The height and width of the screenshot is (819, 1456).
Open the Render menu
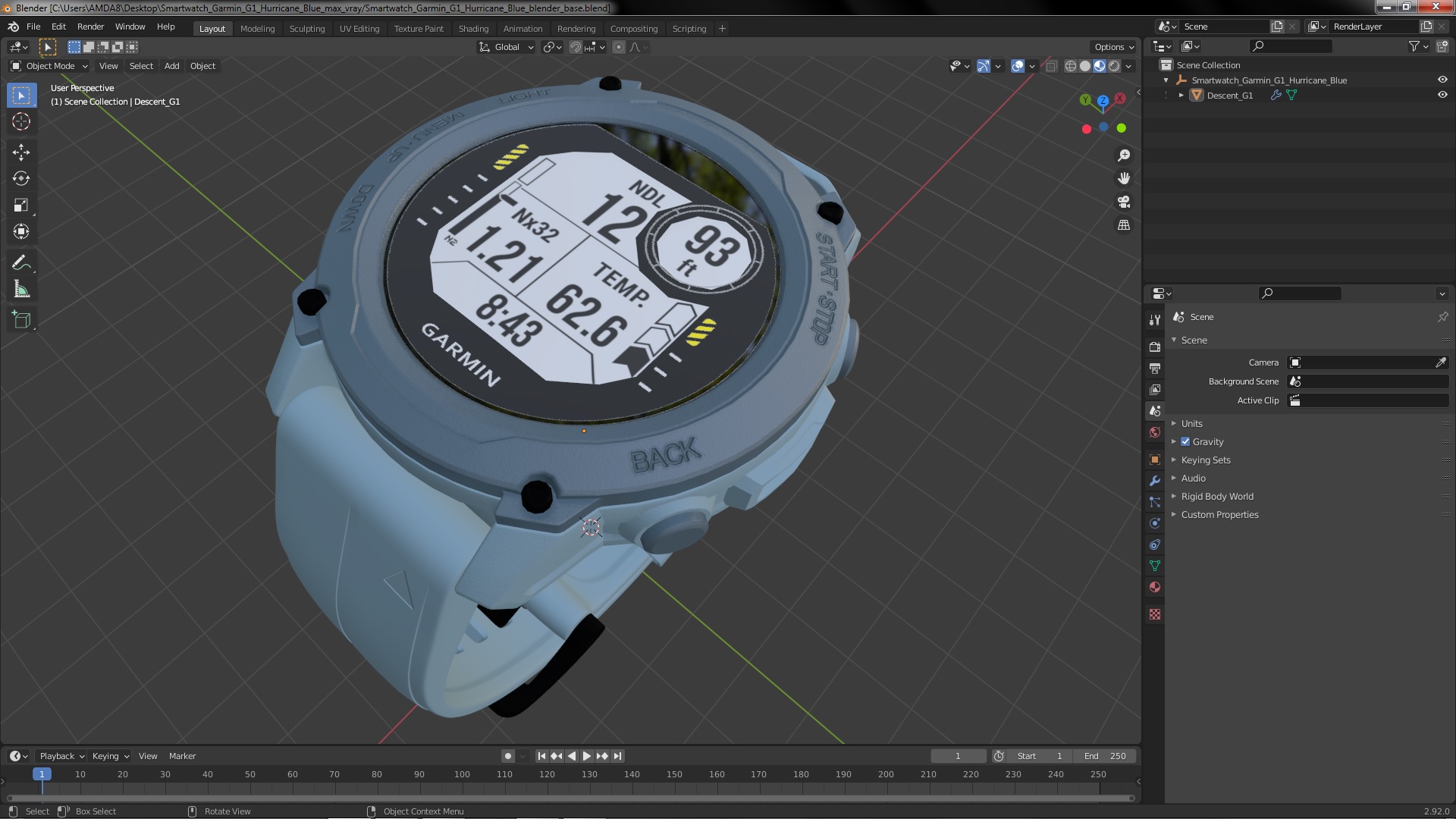point(90,27)
